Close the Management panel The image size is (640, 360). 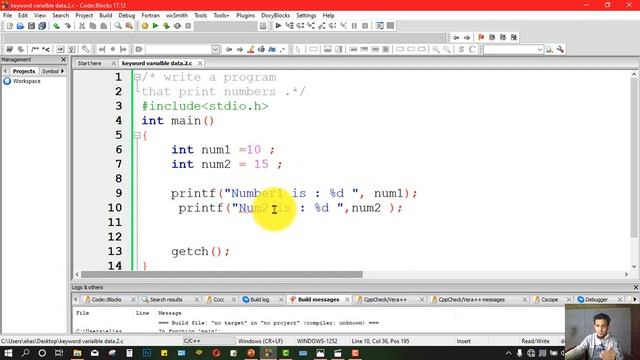(x=64, y=60)
